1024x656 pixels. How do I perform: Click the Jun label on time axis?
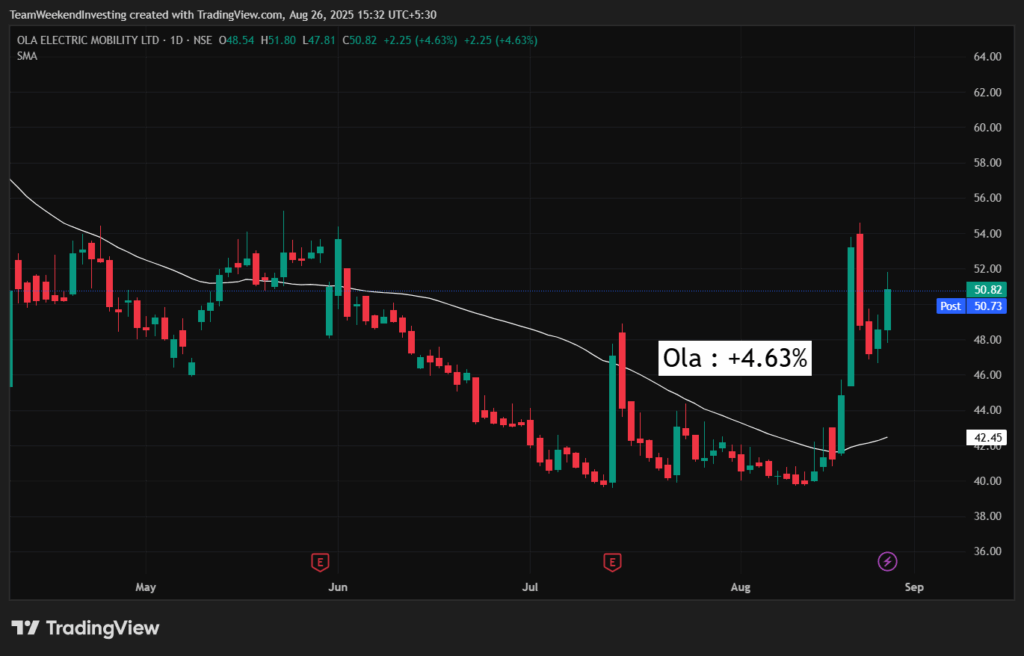click(338, 587)
